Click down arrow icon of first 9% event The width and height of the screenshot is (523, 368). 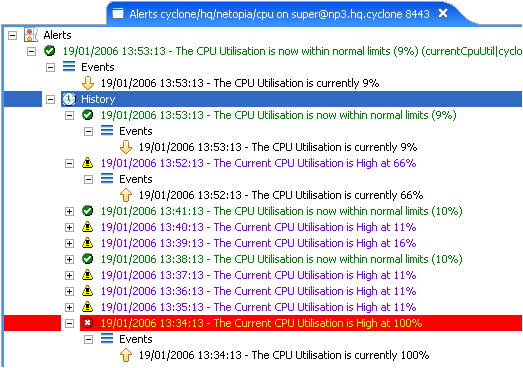tap(88, 83)
